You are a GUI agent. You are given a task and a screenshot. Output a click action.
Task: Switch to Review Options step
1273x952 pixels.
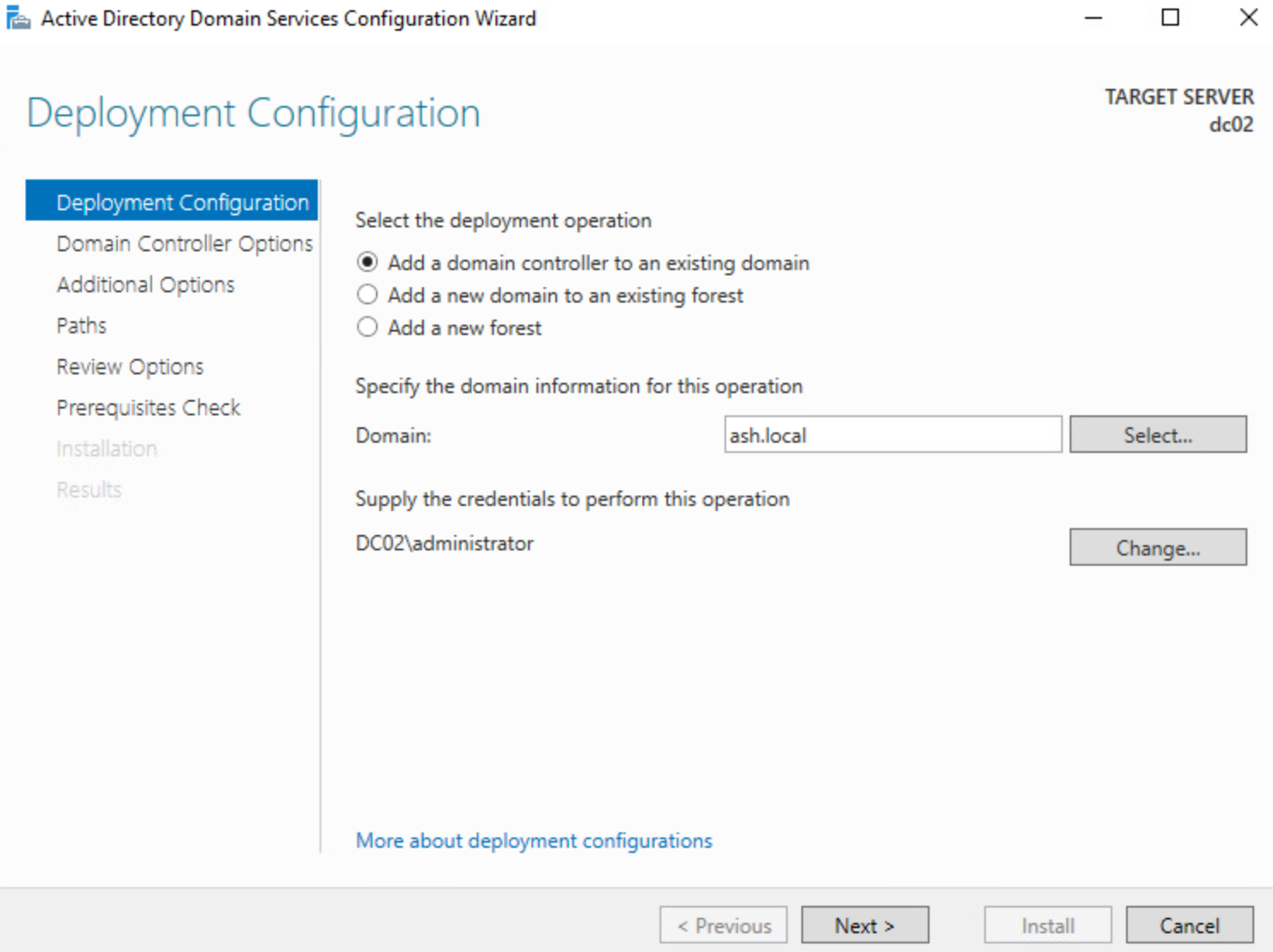pos(130,367)
